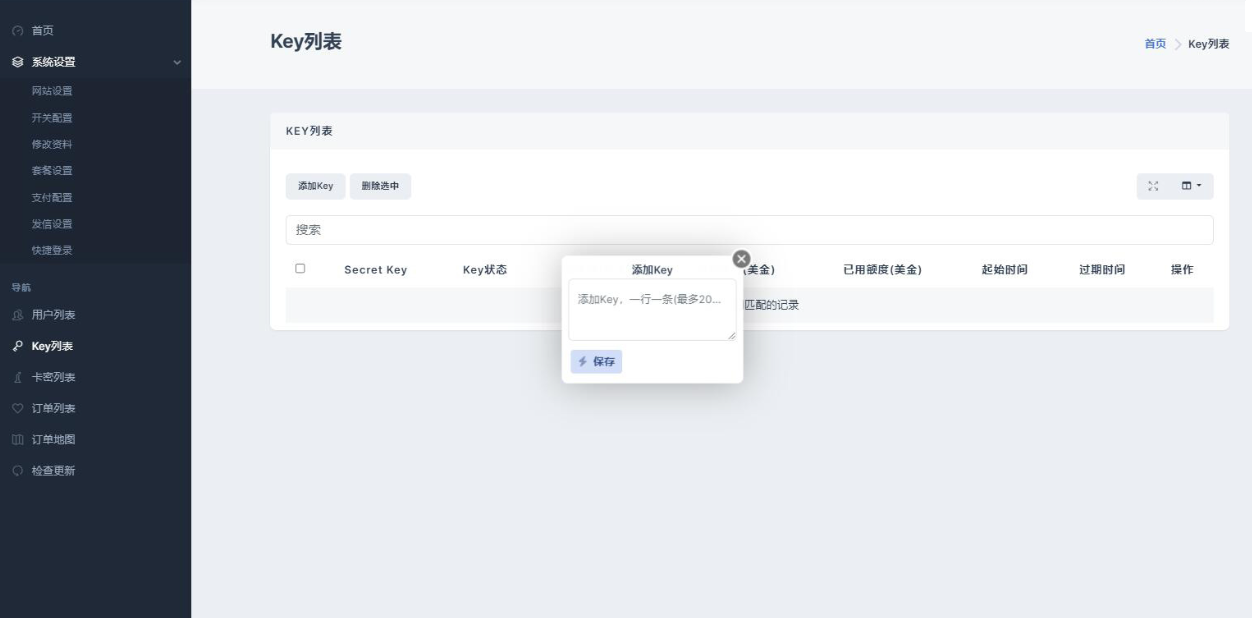Click the 卡密列表 sidebar icon
The image size is (1252, 618).
click(x=17, y=378)
